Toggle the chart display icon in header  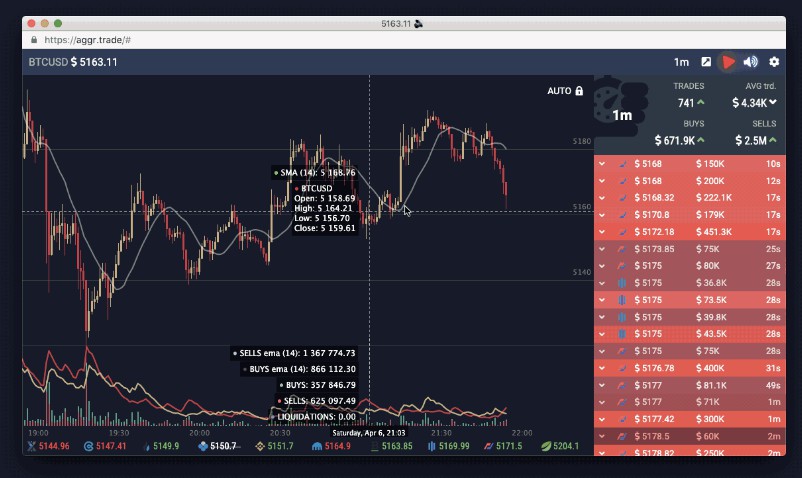click(707, 62)
